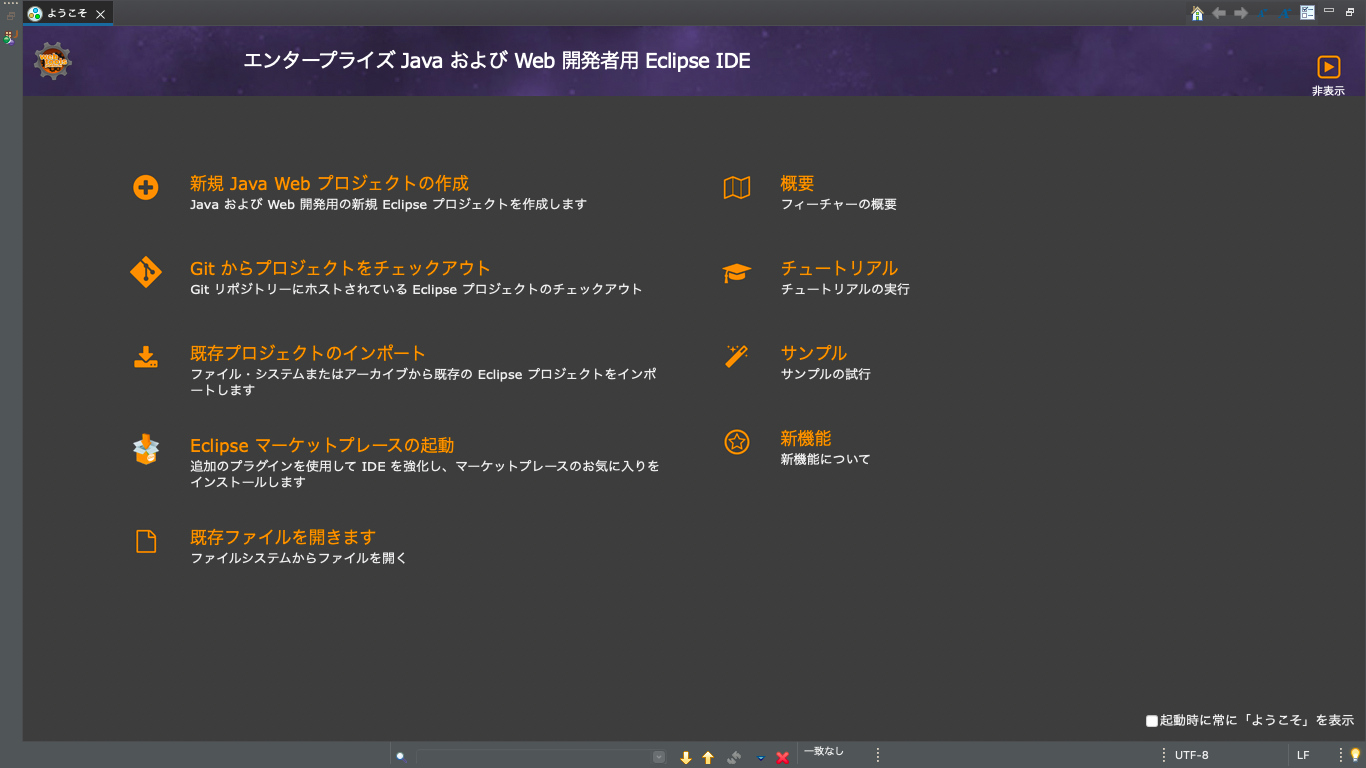
Task: Click the plus icon for new Java Web project
Action: click(146, 187)
